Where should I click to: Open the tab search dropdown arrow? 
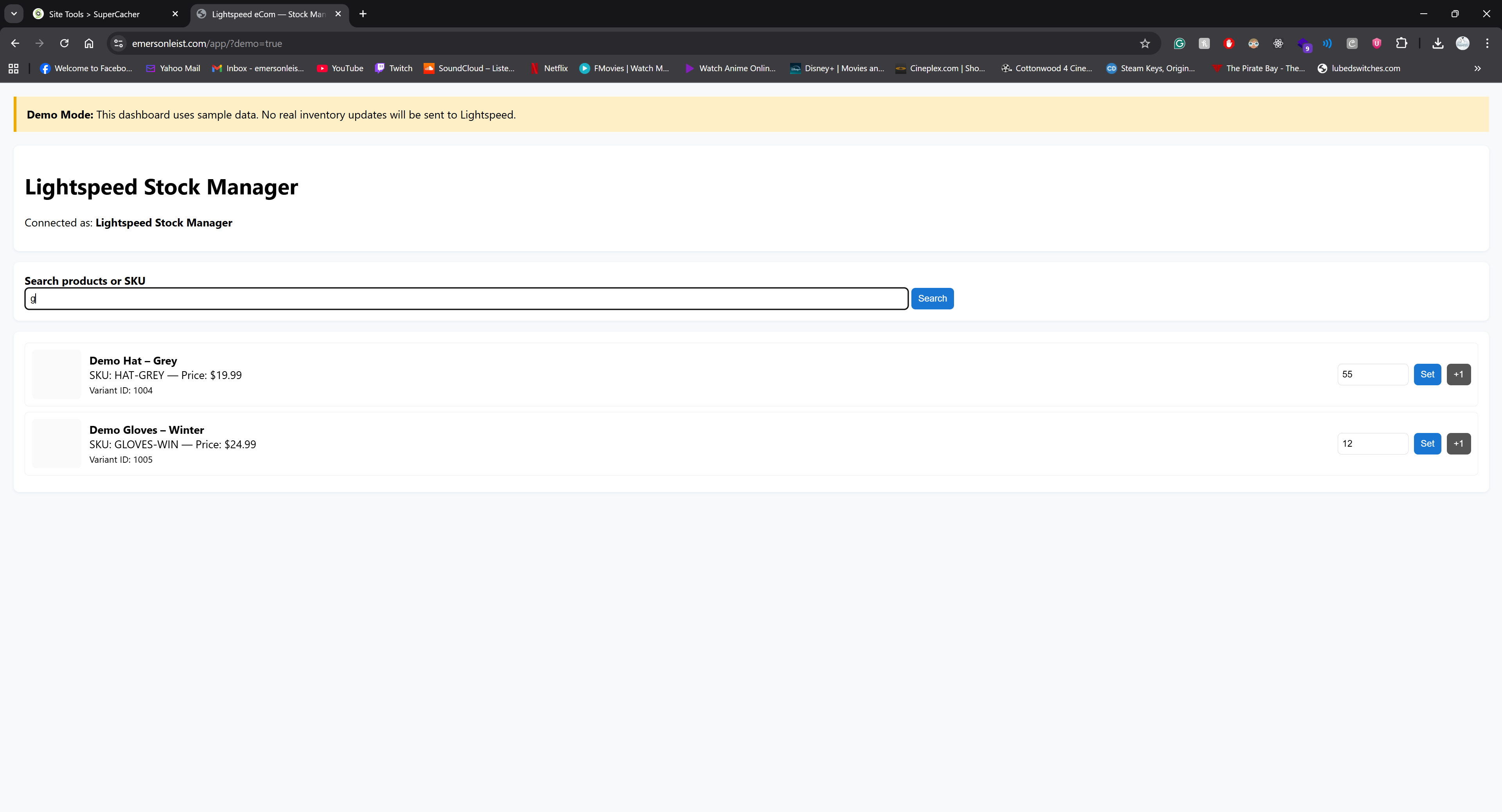[13, 13]
